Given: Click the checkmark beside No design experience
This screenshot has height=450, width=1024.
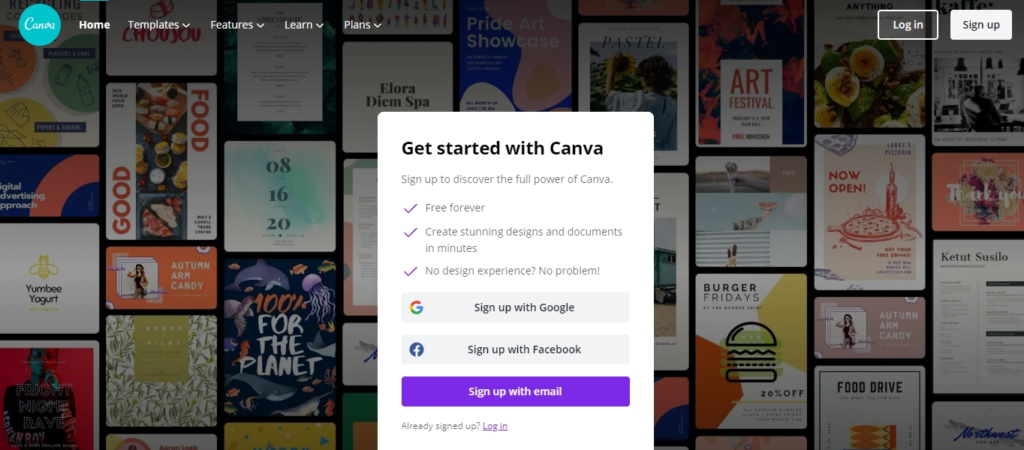Looking at the screenshot, I should pyautogui.click(x=410, y=270).
